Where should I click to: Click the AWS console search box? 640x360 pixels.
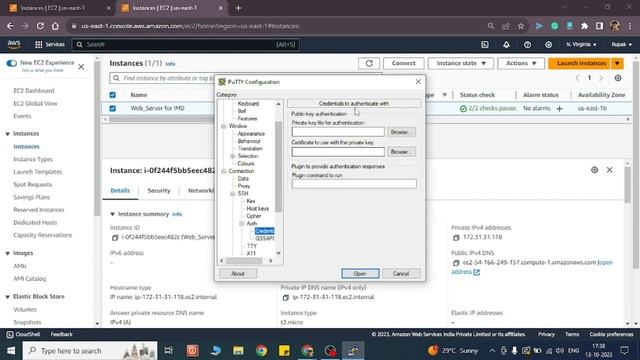pyautogui.click(x=186, y=44)
